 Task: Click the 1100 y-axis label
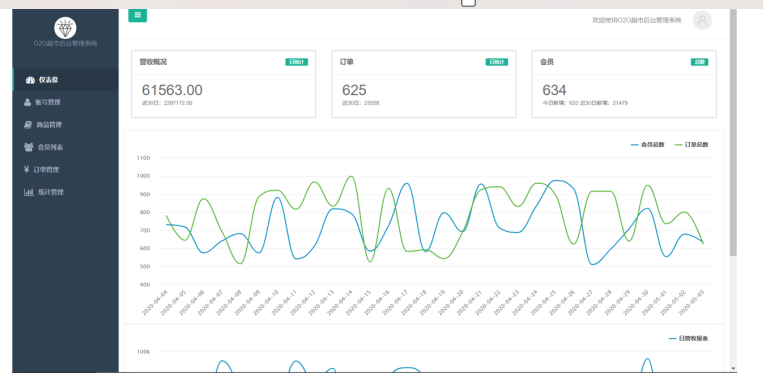[143, 158]
